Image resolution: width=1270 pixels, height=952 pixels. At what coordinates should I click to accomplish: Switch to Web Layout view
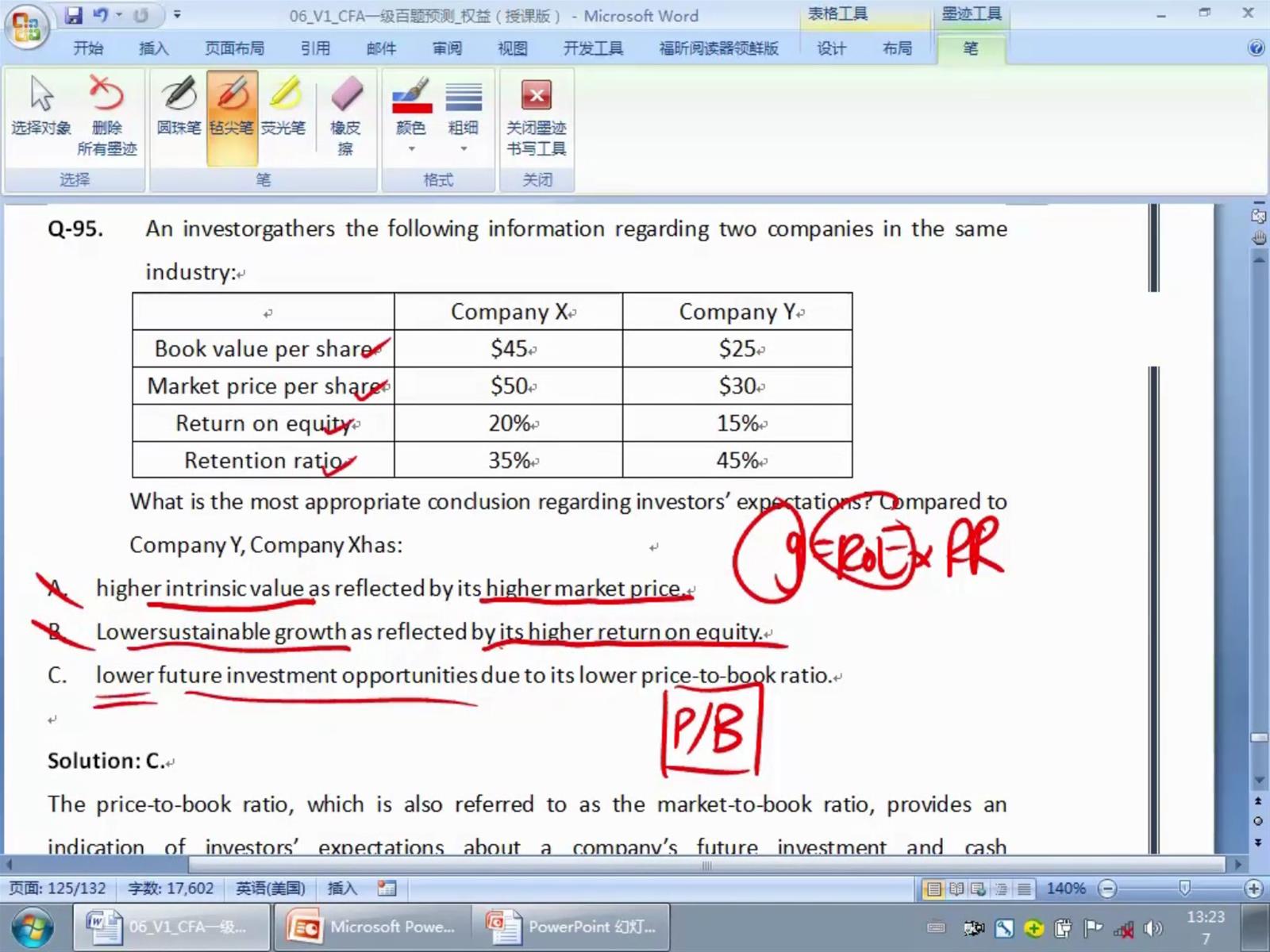pyautogui.click(x=979, y=889)
